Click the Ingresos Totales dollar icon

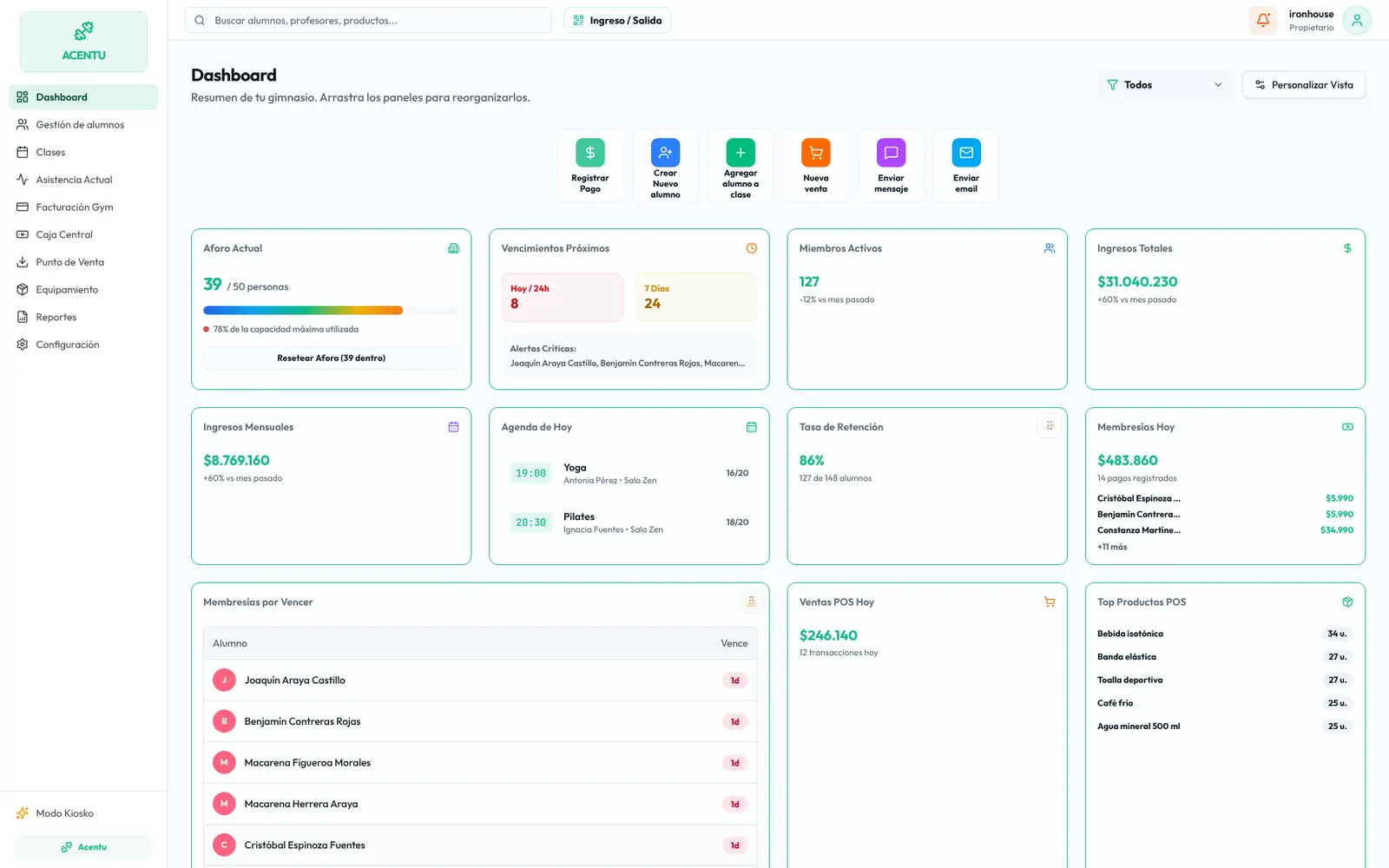pos(1347,248)
